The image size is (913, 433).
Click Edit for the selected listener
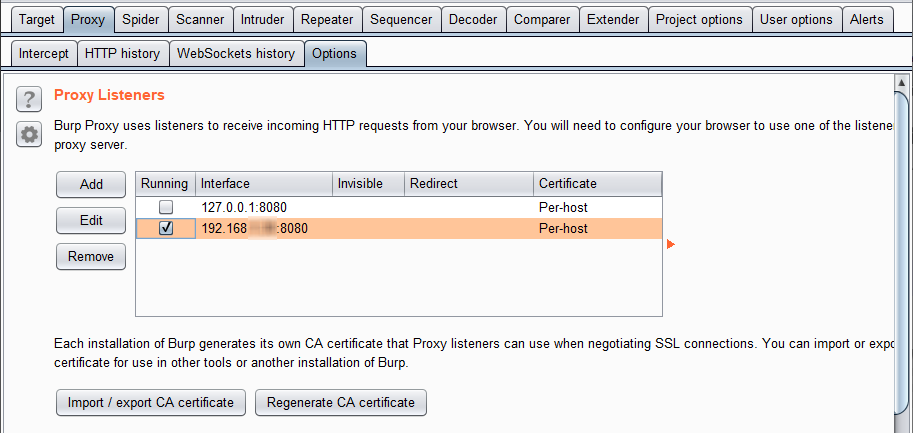(91, 221)
